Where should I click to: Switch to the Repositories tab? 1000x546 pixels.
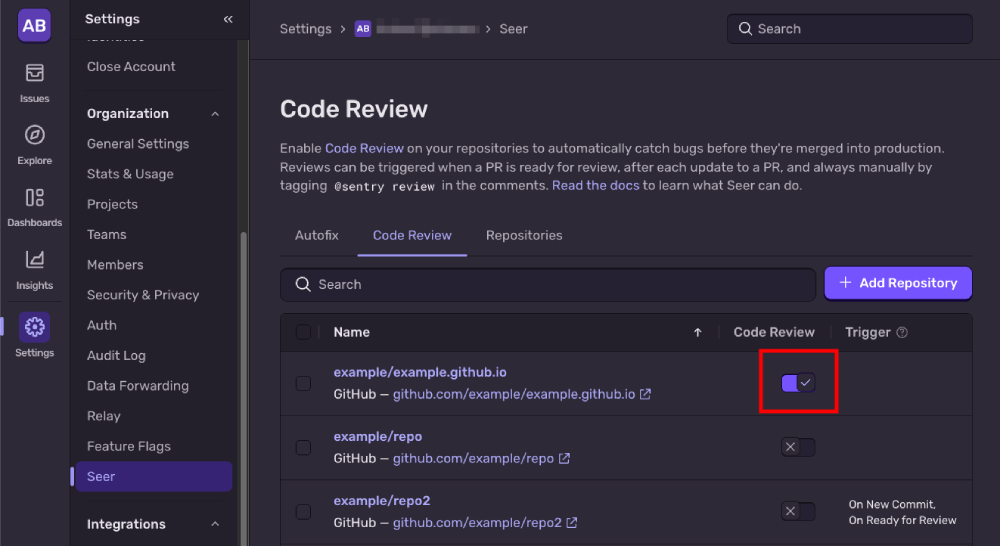click(524, 235)
